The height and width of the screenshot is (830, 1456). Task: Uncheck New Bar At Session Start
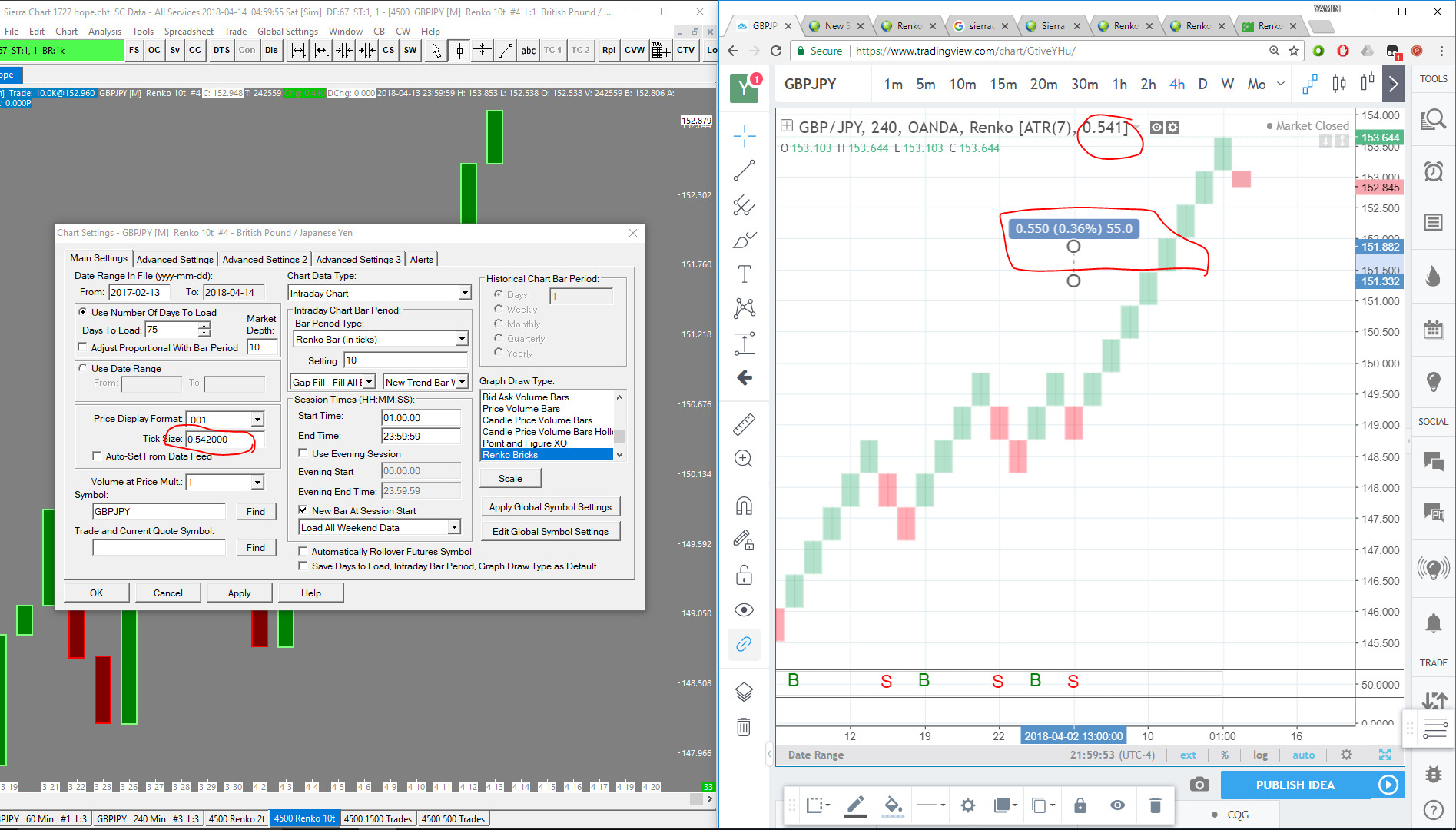pyautogui.click(x=303, y=510)
